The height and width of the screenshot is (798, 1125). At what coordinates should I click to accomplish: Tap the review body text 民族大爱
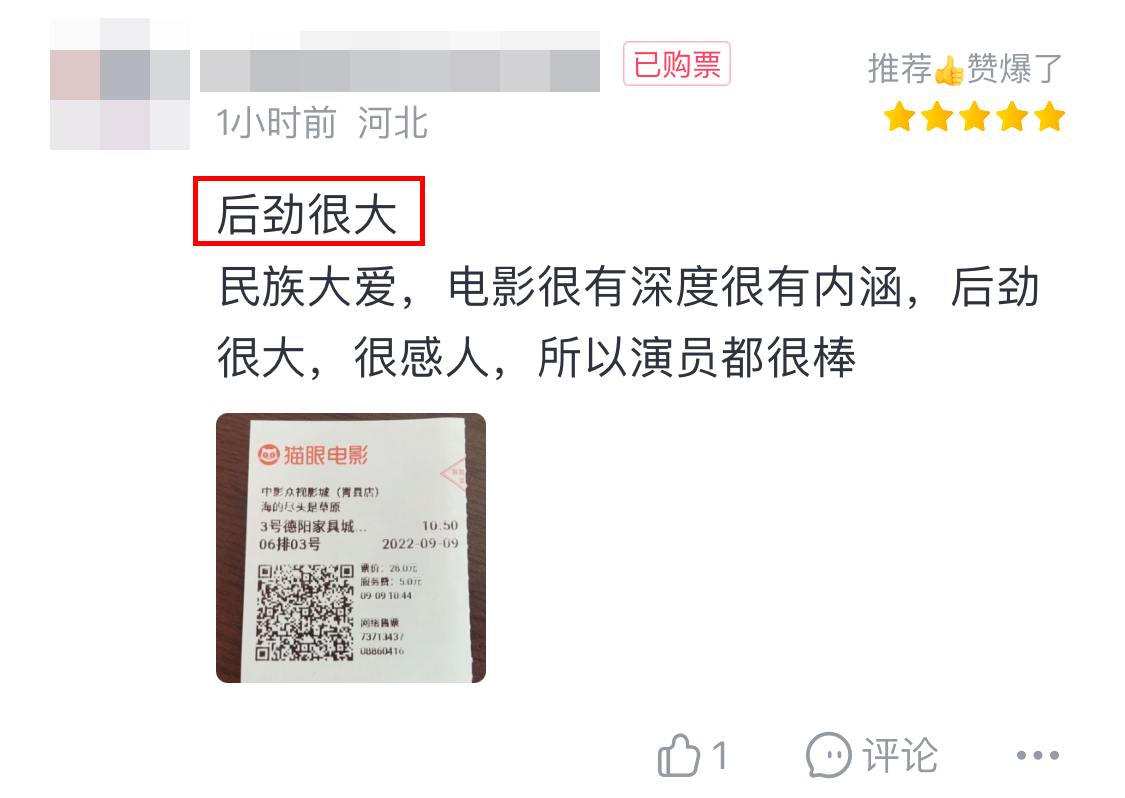pyautogui.click(x=307, y=286)
